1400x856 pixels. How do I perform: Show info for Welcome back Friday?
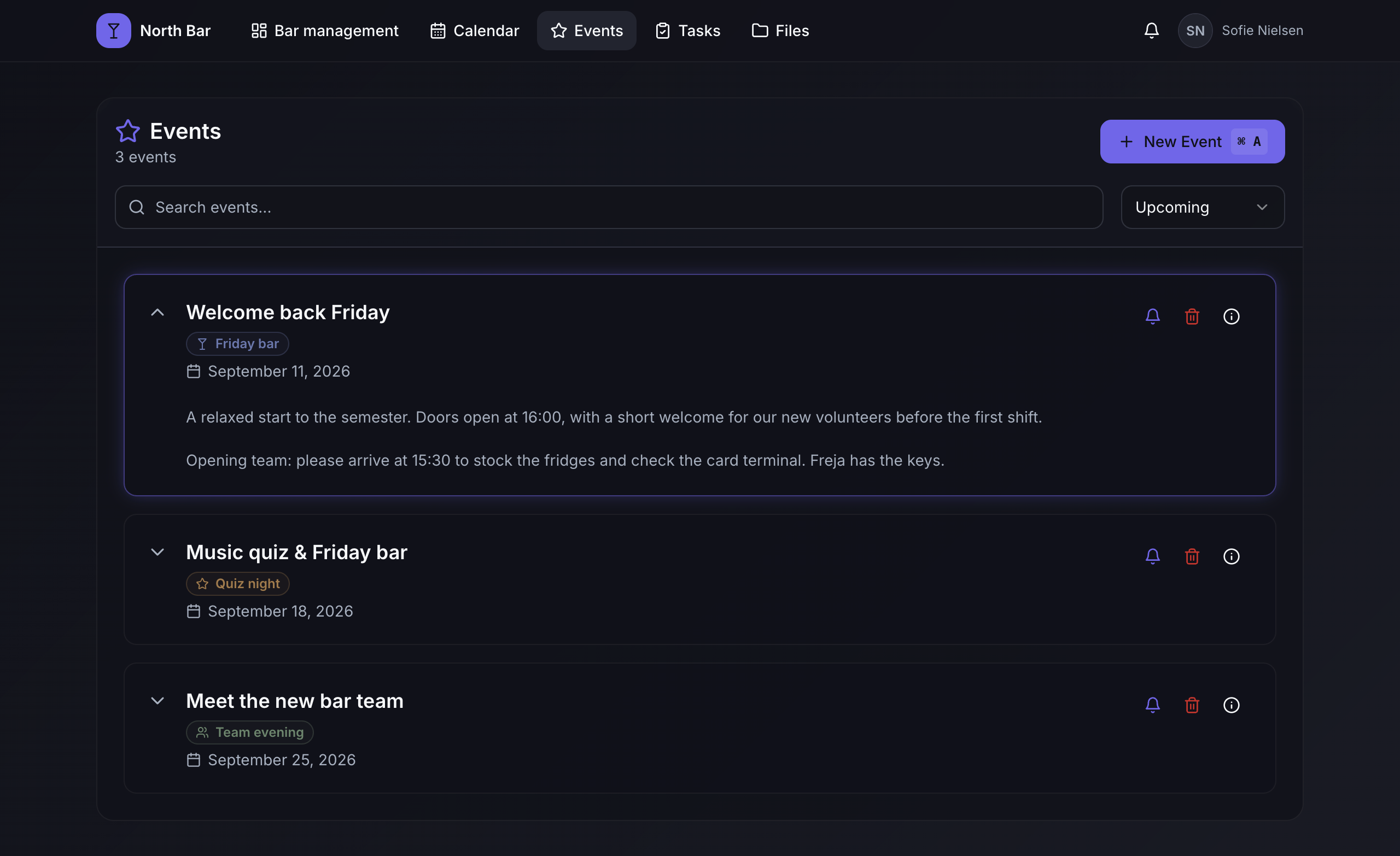tap(1231, 316)
